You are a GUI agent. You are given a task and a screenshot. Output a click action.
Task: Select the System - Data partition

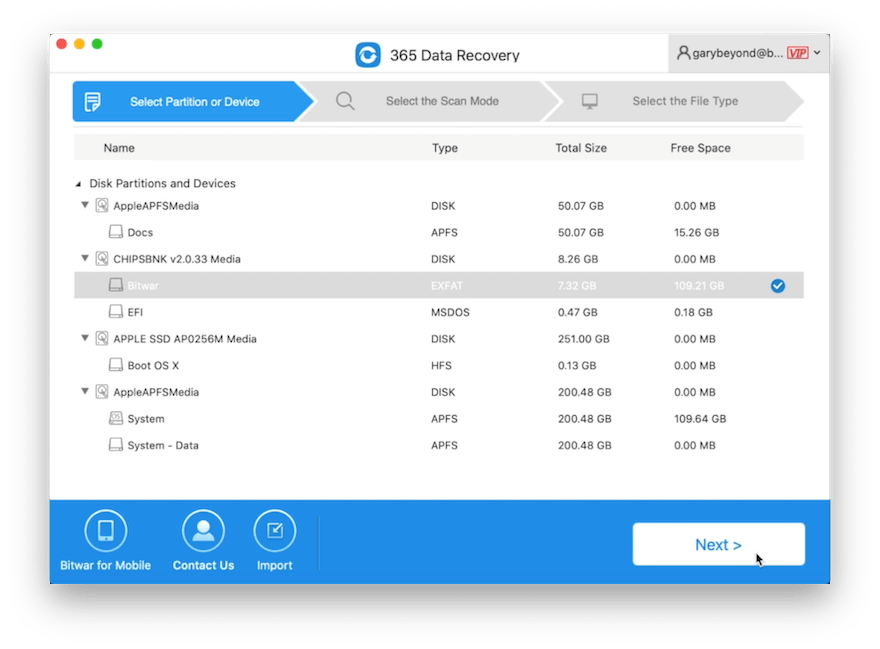(x=439, y=445)
